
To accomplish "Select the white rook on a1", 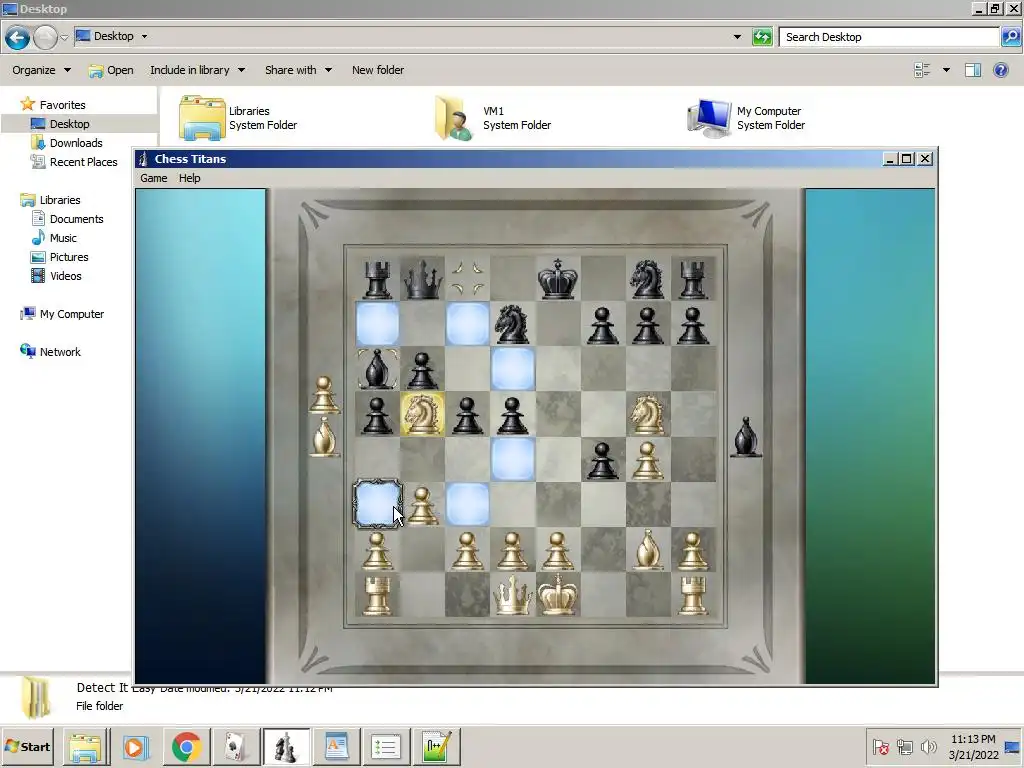I will point(377,595).
